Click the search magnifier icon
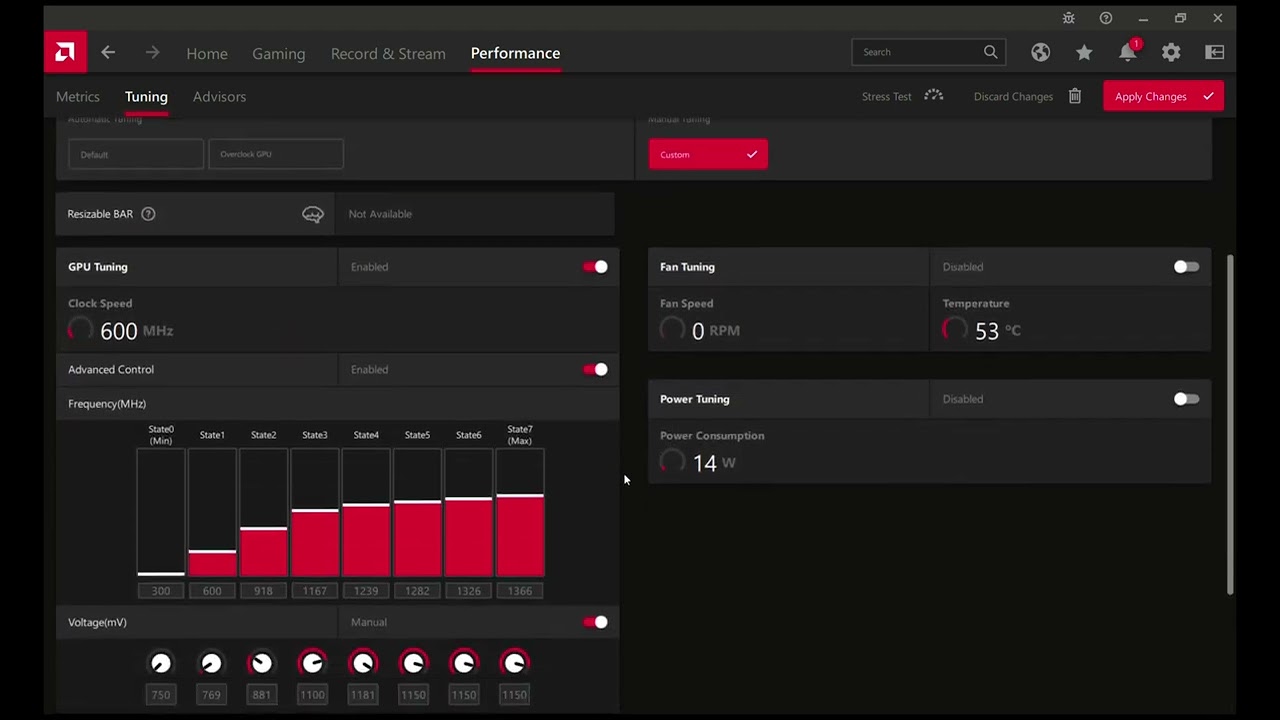This screenshot has width=1280, height=720. tap(990, 52)
